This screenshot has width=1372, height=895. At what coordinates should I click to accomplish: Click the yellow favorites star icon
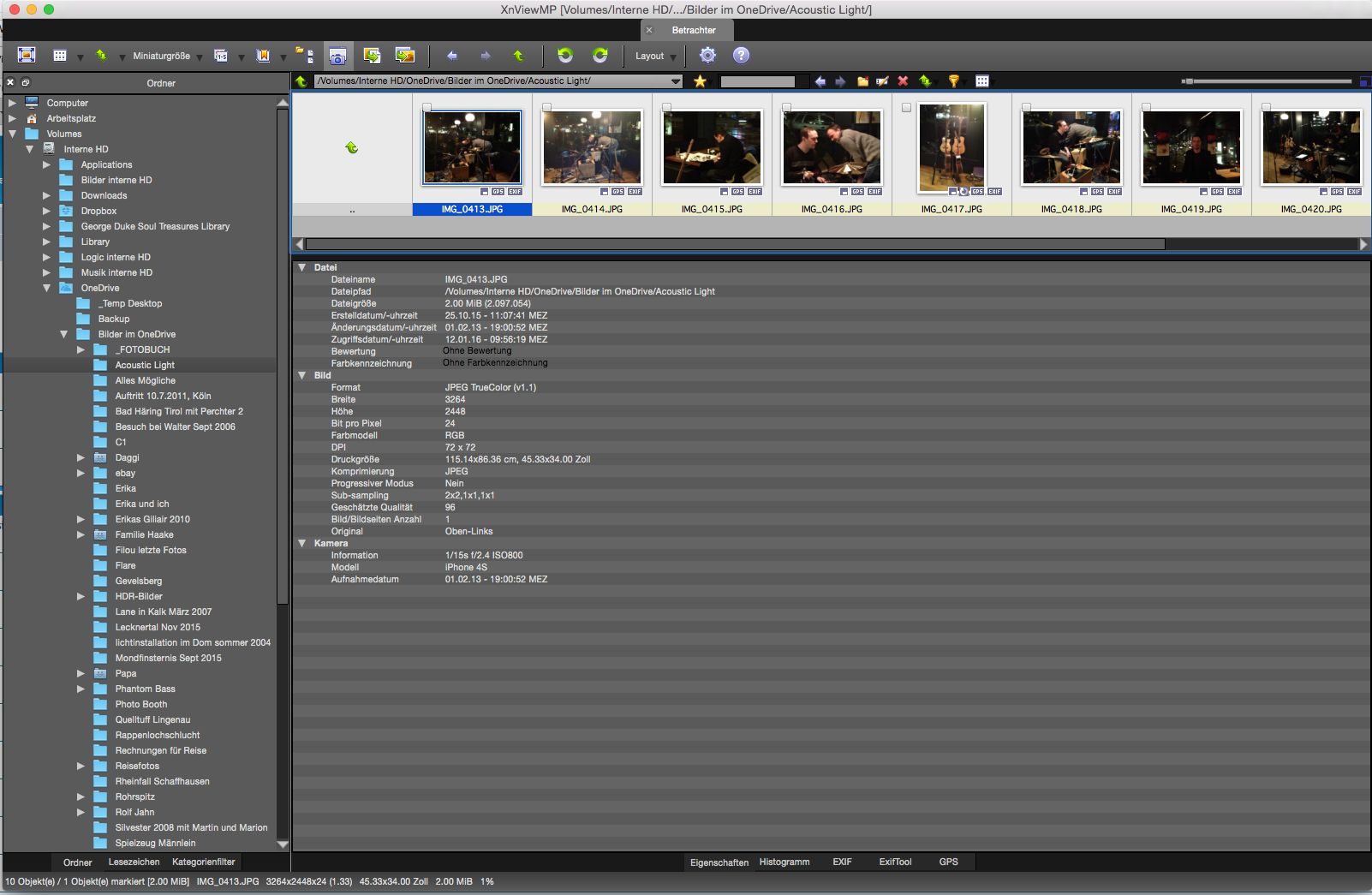(x=700, y=81)
